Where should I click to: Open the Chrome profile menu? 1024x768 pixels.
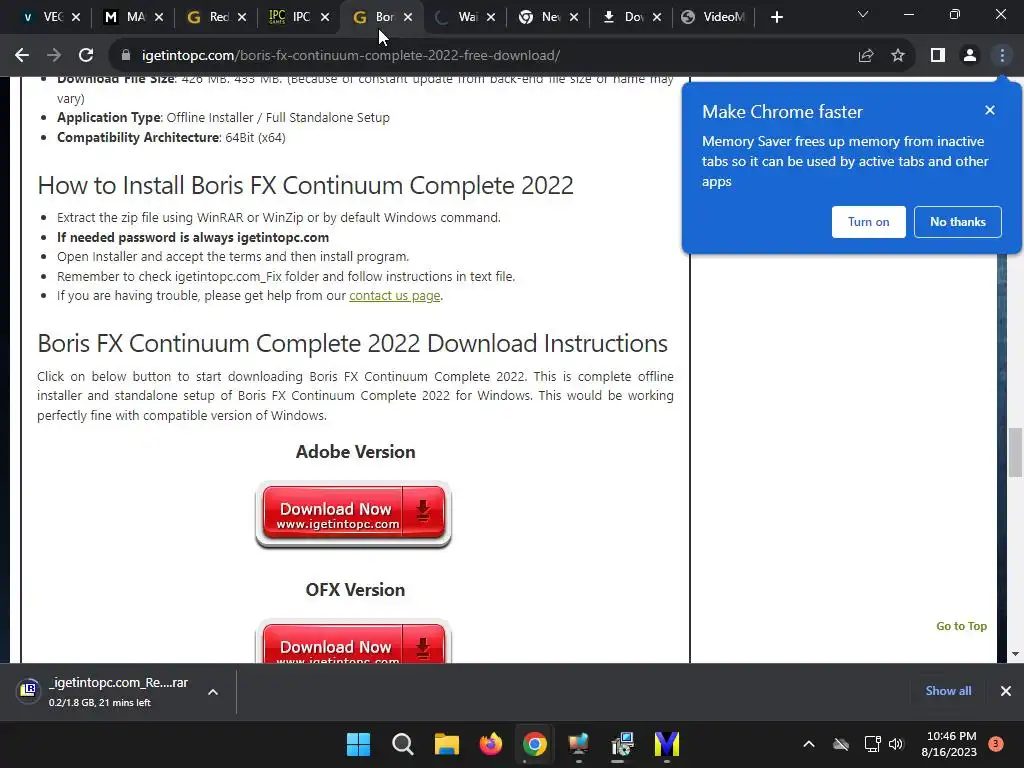tap(970, 56)
